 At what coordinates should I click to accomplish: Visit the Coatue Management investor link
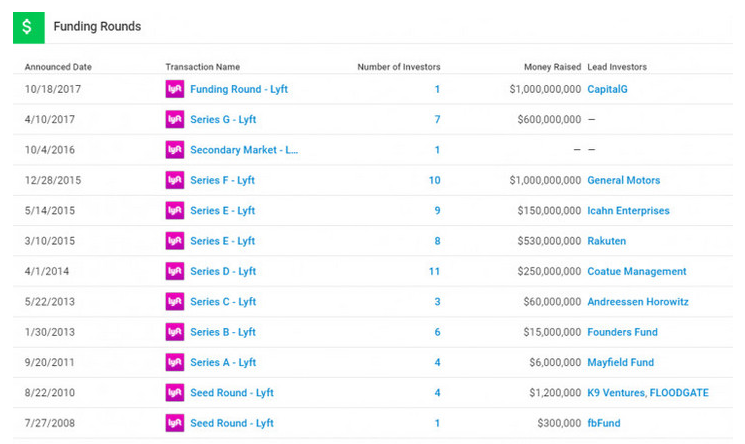coord(637,271)
